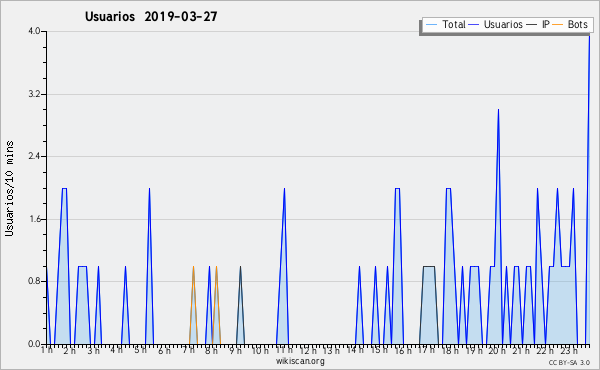600x370 pixels.
Task: Click the peak of the spike at 11 h
Action: 284,189
